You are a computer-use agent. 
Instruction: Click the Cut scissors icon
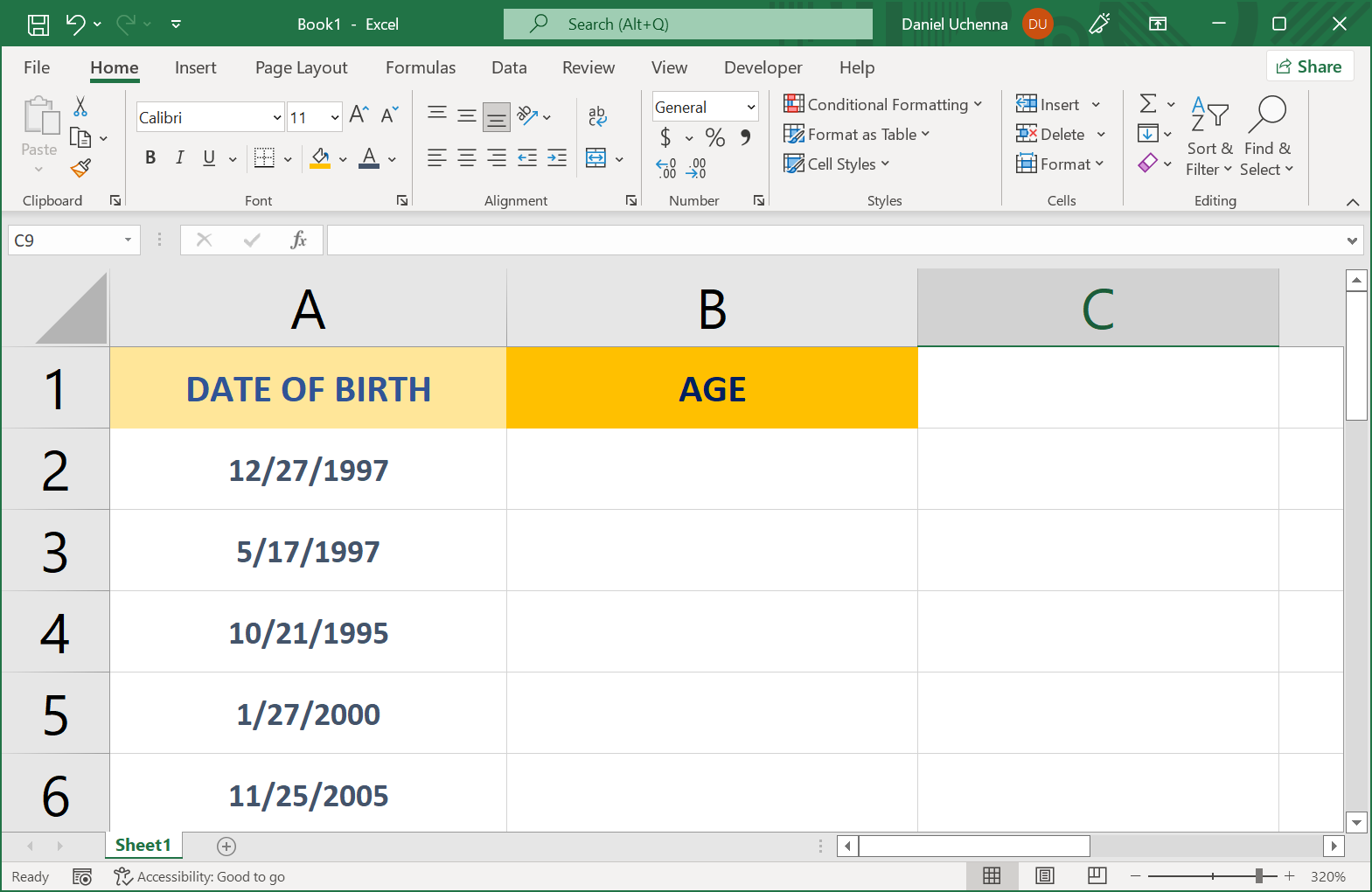80,107
